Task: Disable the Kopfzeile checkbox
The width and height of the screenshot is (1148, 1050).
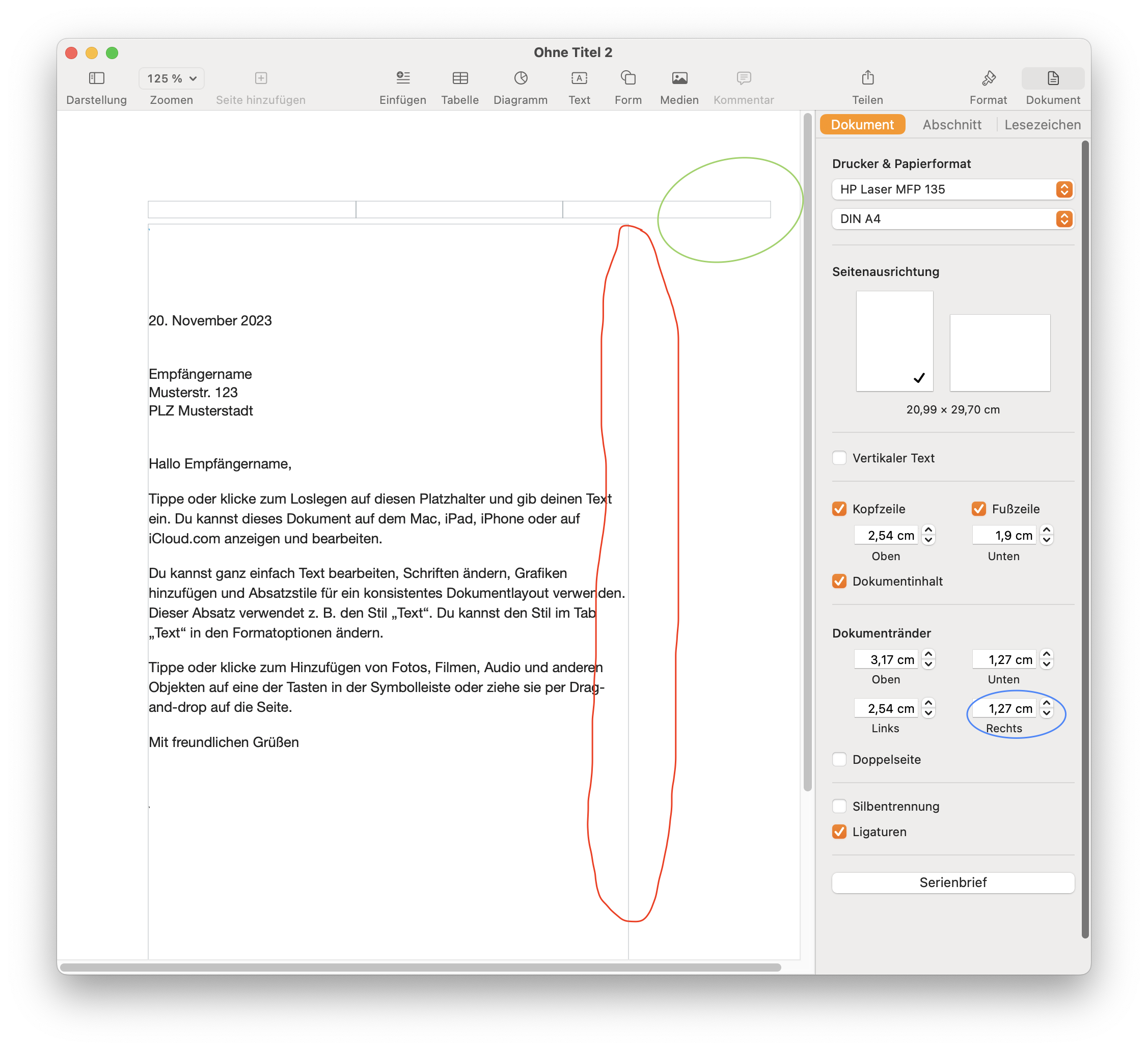Action: click(839, 509)
